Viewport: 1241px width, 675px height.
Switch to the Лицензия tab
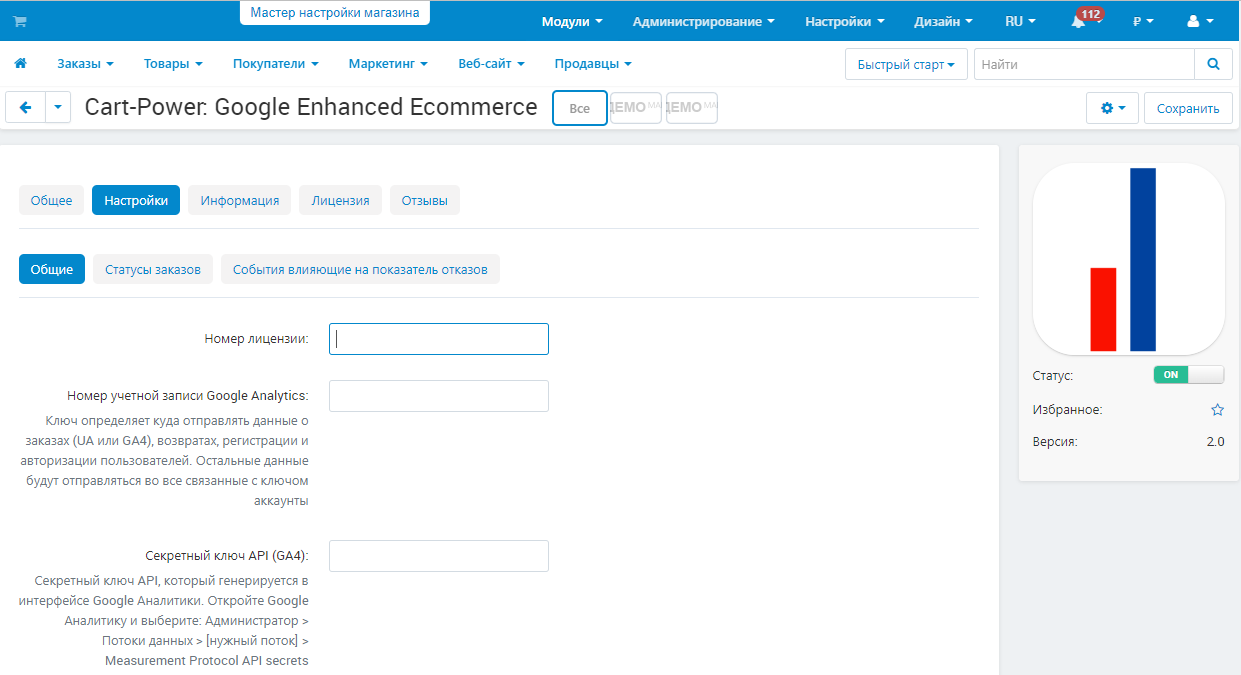pos(340,200)
